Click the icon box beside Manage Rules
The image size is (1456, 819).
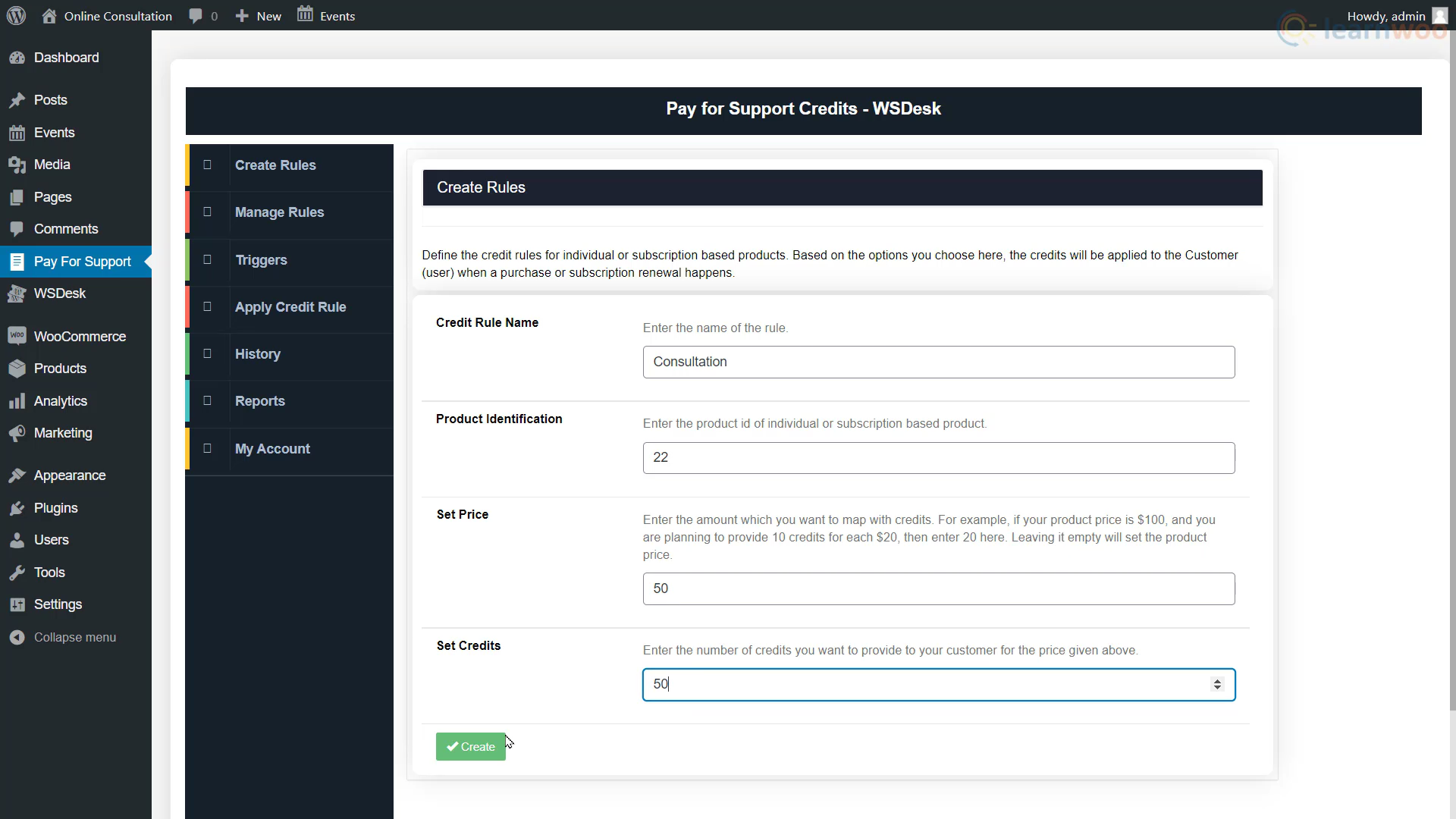tap(207, 212)
